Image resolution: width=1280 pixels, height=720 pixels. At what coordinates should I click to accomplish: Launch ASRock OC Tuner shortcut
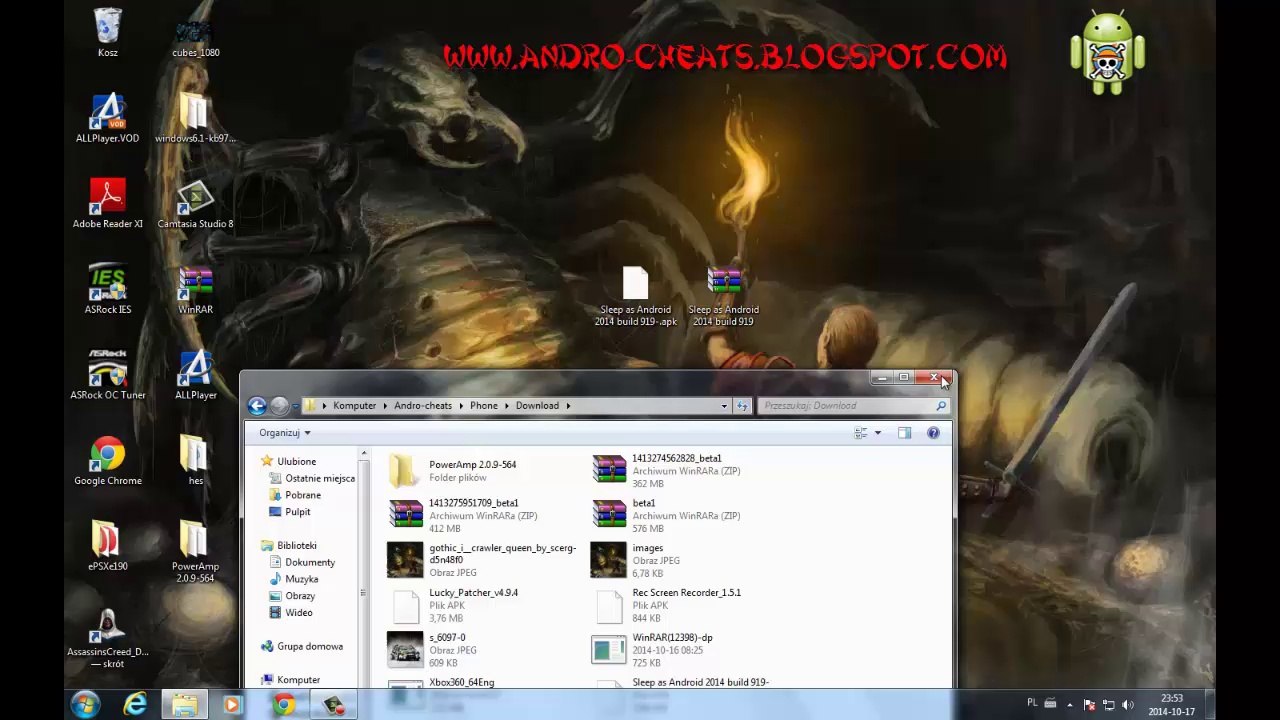click(108, 375)
